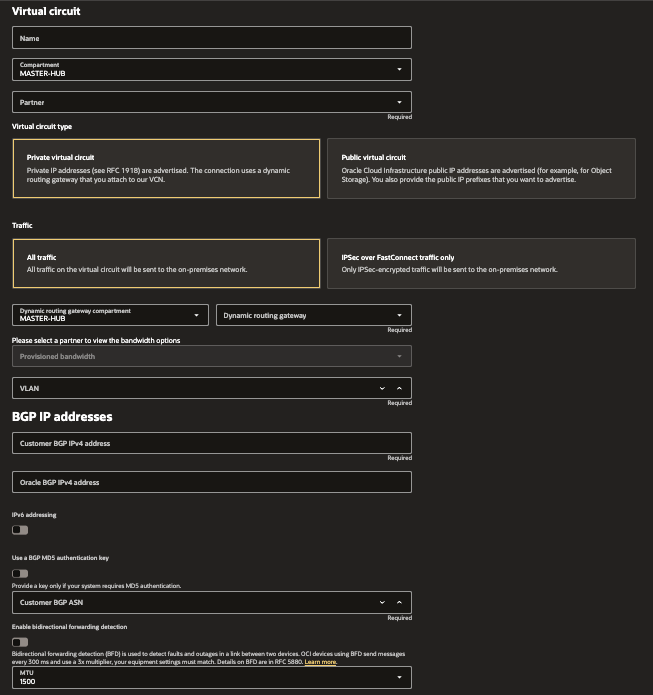653x695 pixels.
Task: Open the Learn more link about BFD
Action: coord(321,662)
